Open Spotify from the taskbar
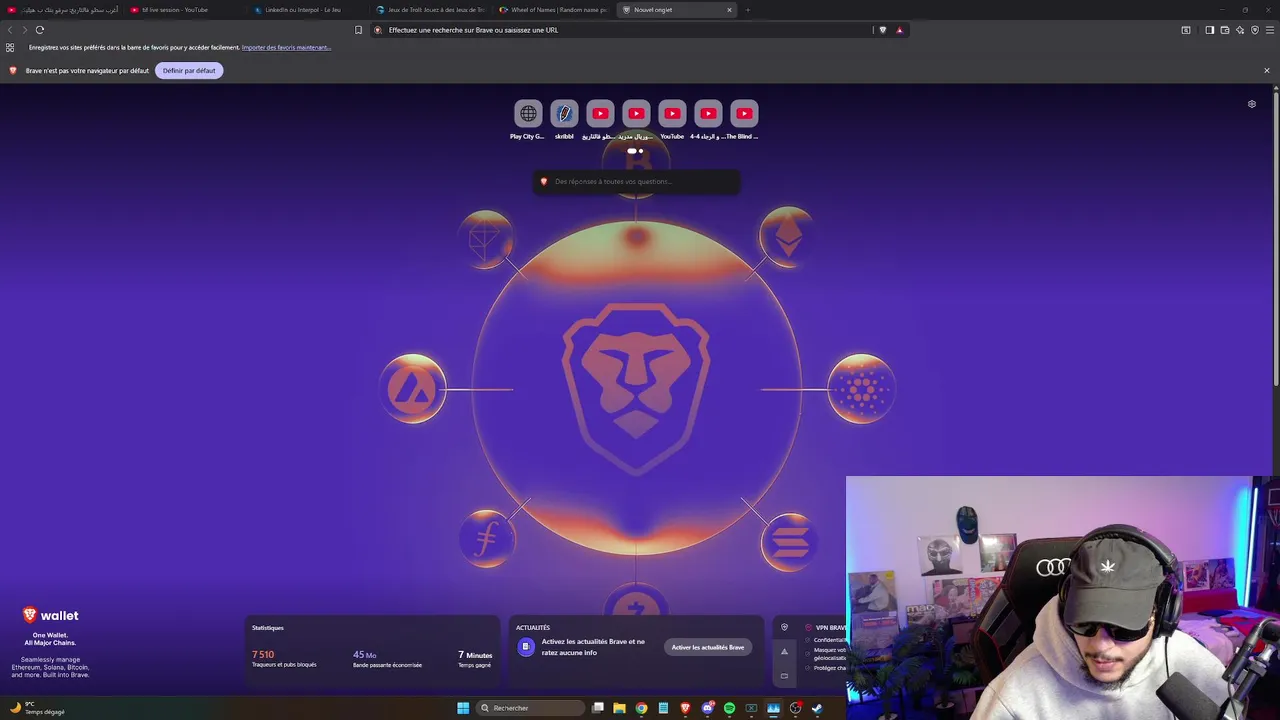 [x=729, y=708]
